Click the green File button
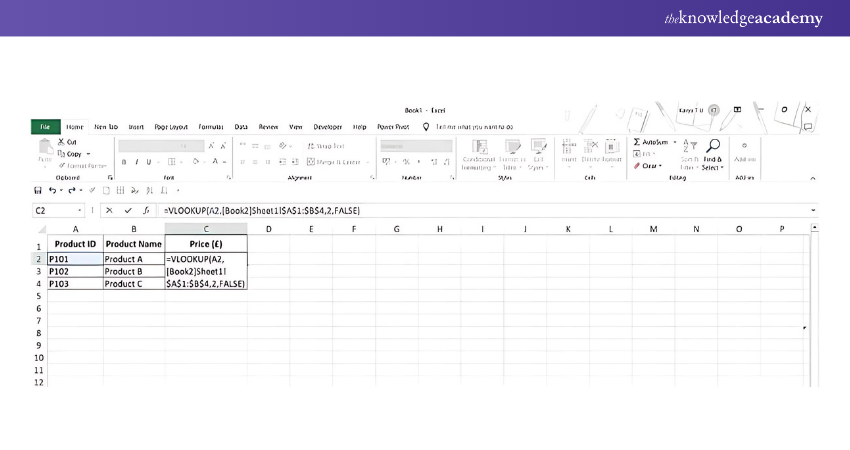Screen dimensions: 850x450 (x=45, y=127)
